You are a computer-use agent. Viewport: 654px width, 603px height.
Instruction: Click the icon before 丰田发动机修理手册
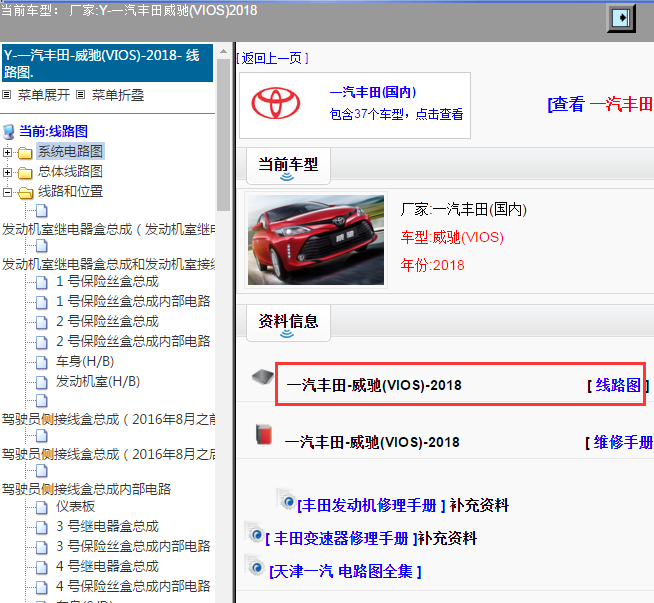(x=287, y=499)
